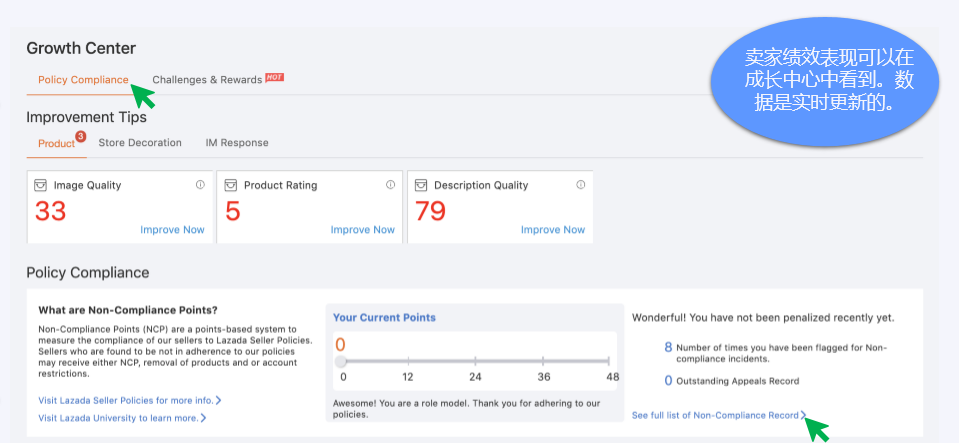This screenshot has width=959, height=443.
Task: Click Improve Now for Image Quality
Action: (172, 230)
